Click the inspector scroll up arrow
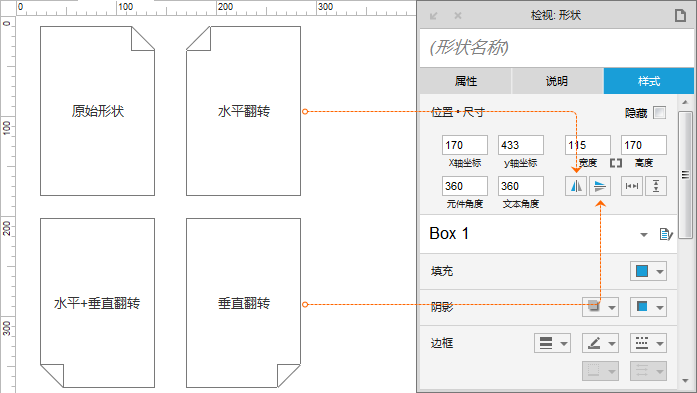The image size is (697, 393). point(685,102)
